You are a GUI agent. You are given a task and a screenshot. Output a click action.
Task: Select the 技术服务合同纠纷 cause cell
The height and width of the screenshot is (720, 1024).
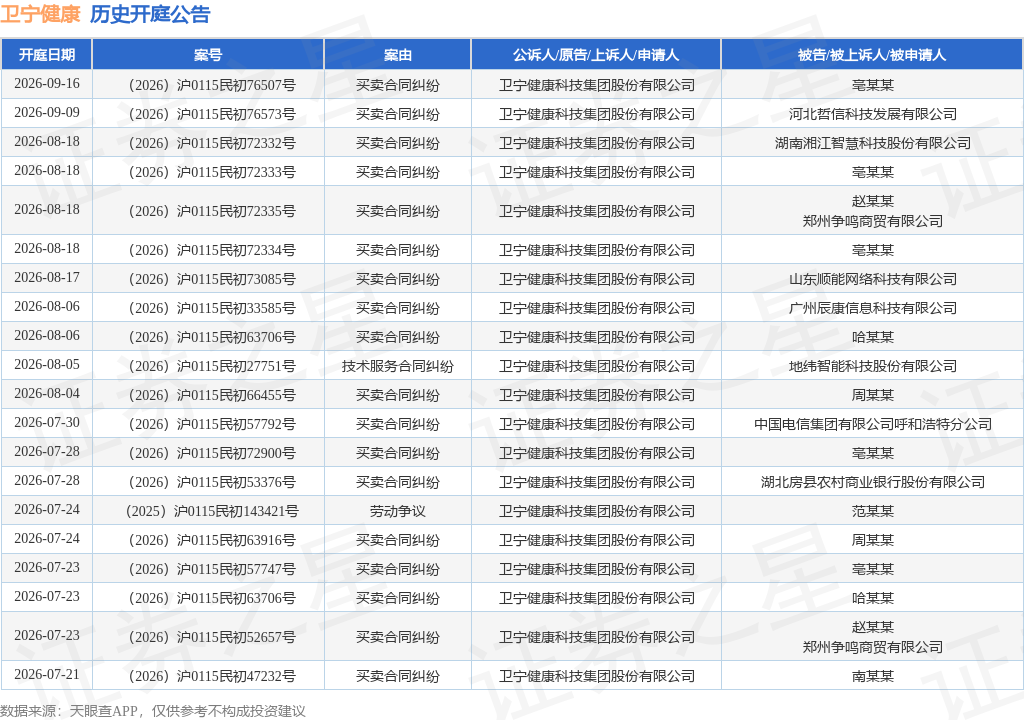(x=397, y=366)
